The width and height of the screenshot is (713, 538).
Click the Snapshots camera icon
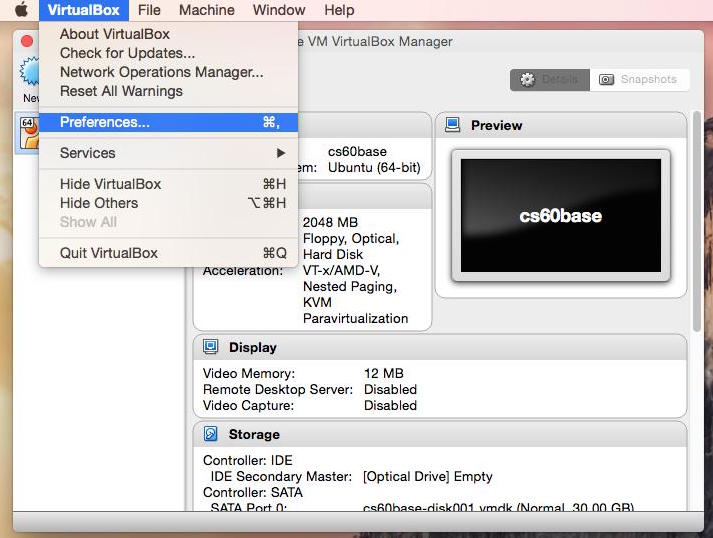pyautogui.click(x=606, y=80)
